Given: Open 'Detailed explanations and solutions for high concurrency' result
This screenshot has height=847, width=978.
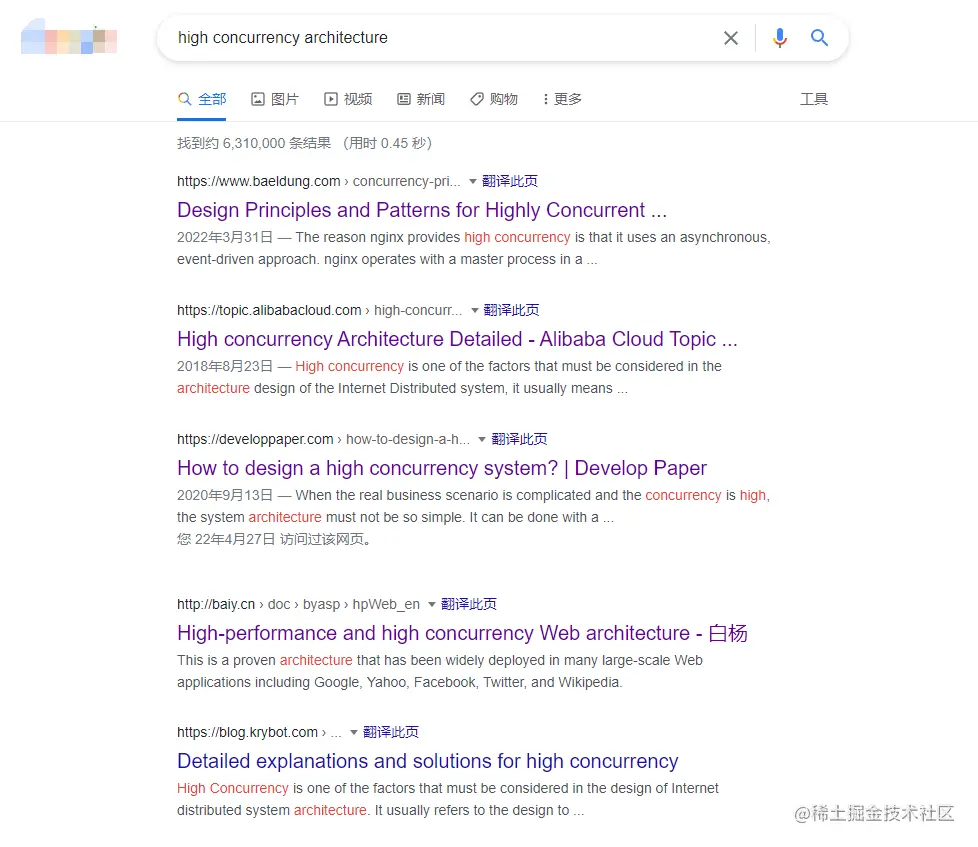Looking at the screenshot, I should [x=427, y=761].
